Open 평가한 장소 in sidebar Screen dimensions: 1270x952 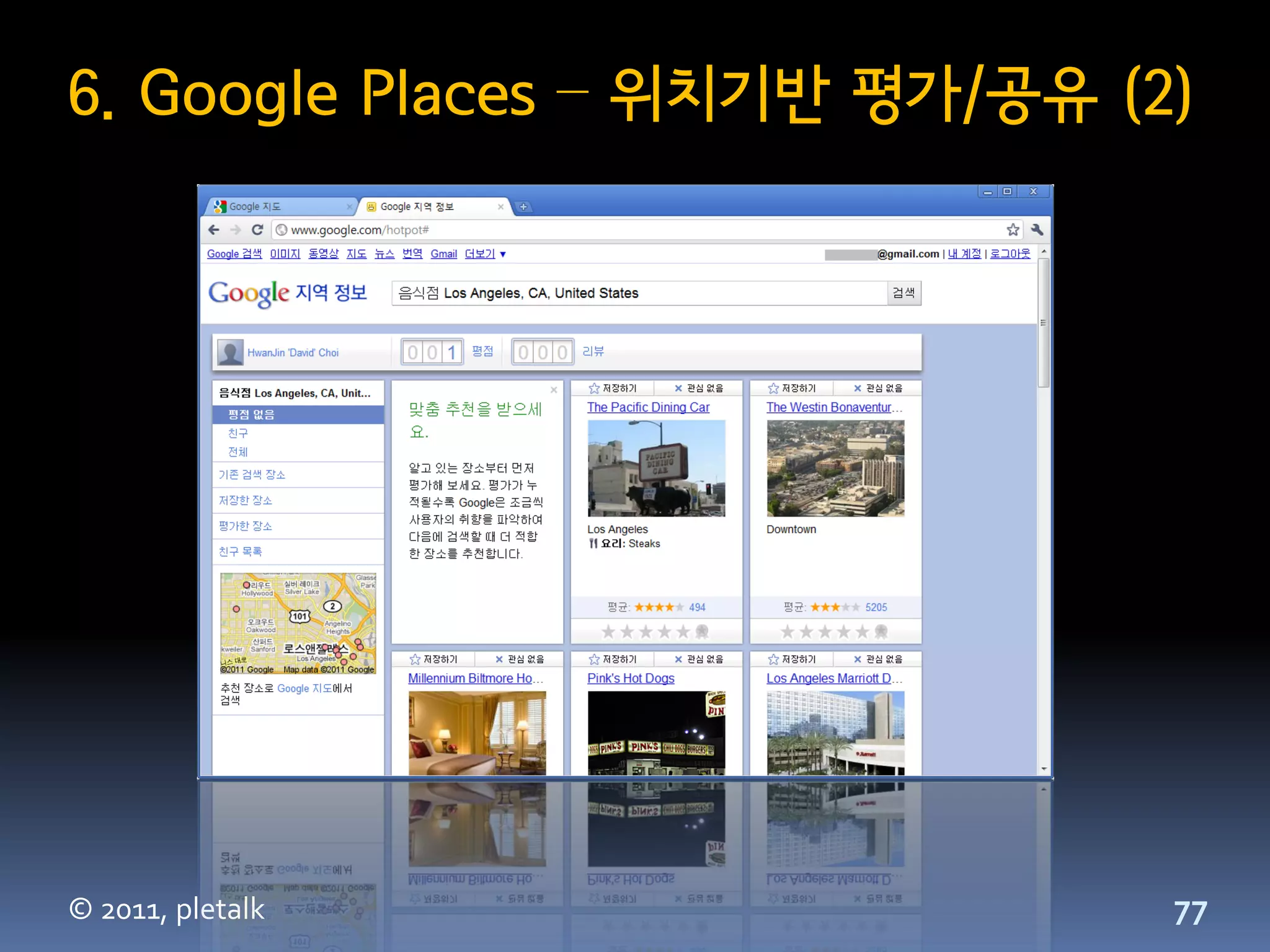pos(246,526)
